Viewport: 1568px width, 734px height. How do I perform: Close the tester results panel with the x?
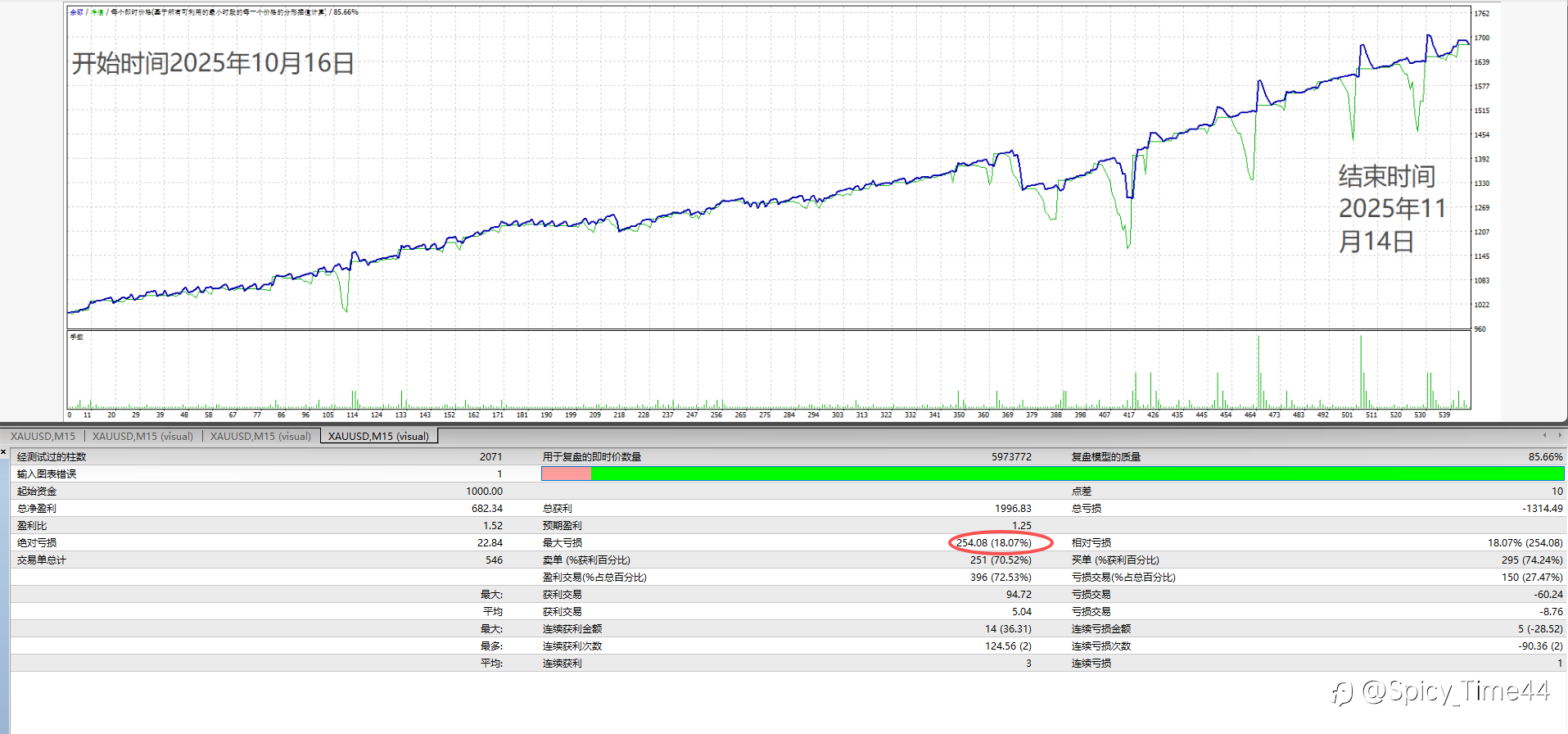pos(4,451)
